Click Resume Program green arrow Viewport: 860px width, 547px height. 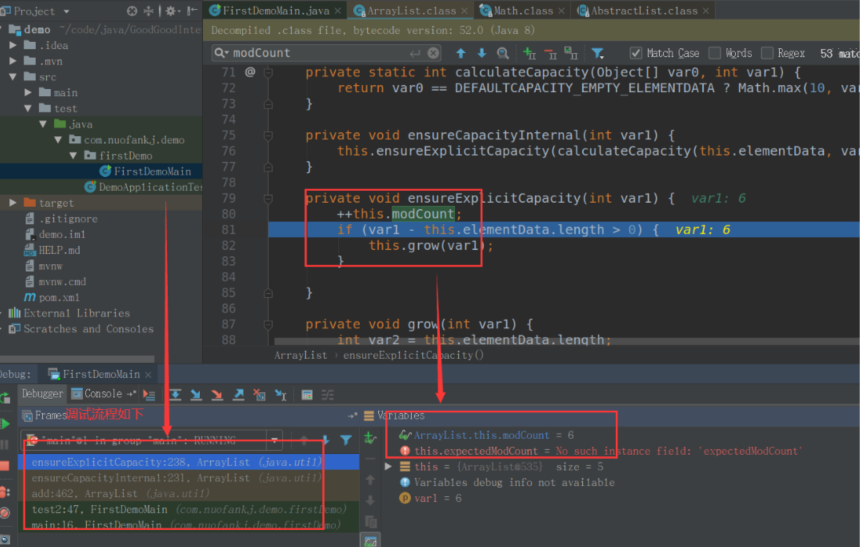pyautogui.click(x=7, y=425)
